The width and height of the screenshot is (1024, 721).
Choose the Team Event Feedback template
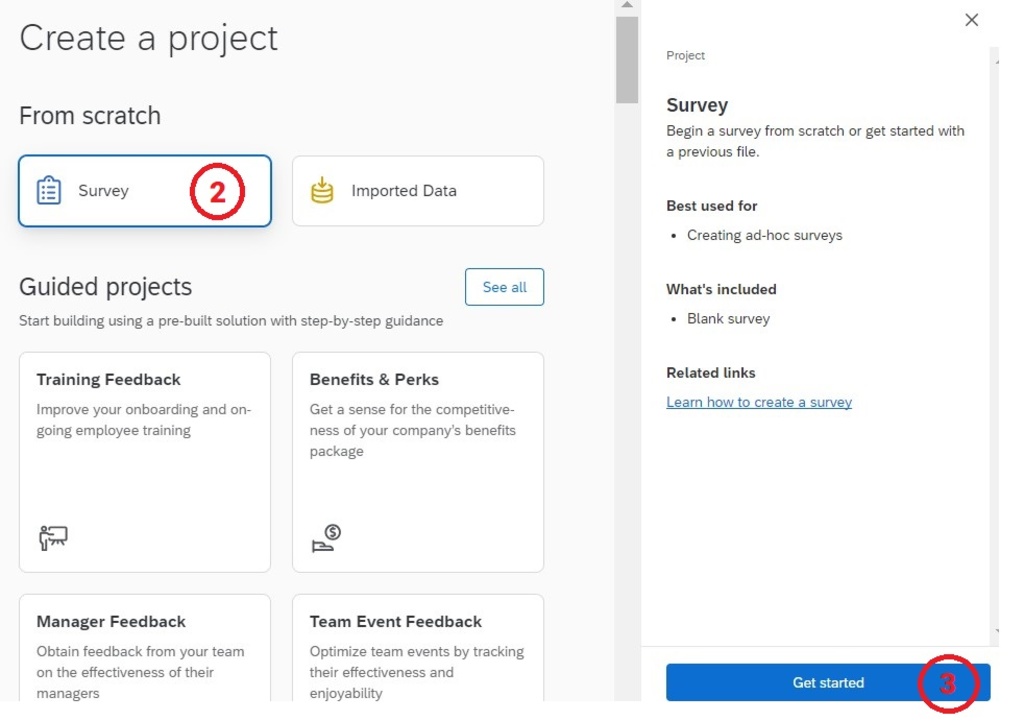point(417,655)
